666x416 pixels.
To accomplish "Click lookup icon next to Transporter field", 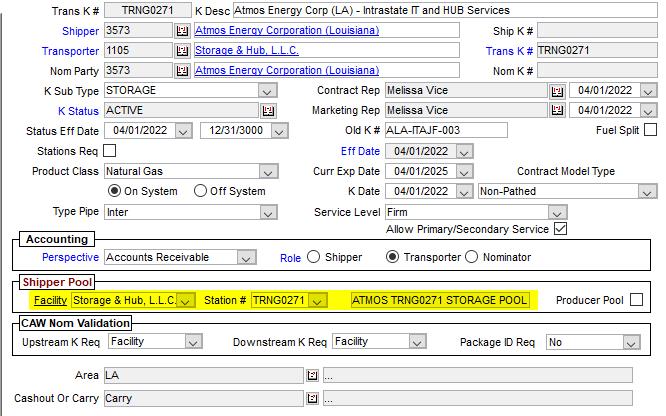I will pos(182,51).
